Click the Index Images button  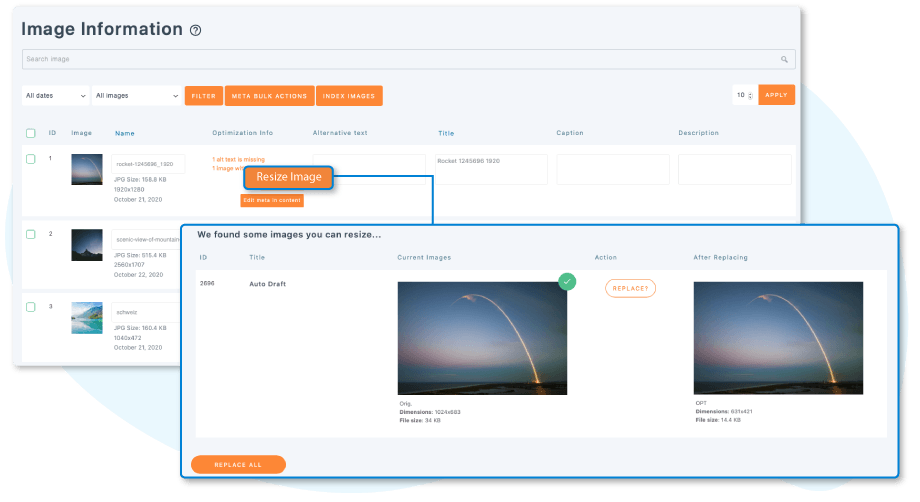click(x=349, y=96)
